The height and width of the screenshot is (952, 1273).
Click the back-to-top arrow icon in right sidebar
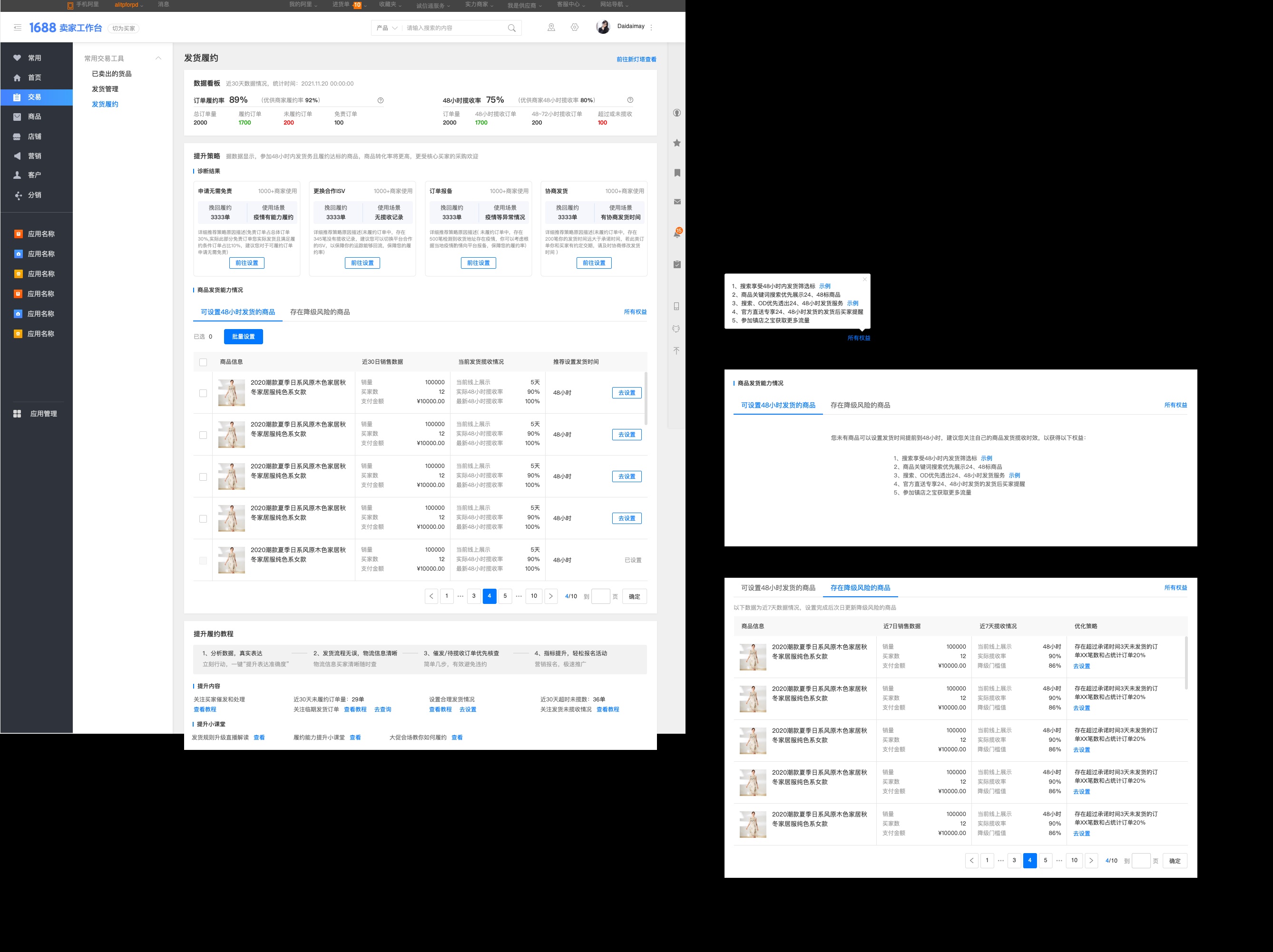677,351
